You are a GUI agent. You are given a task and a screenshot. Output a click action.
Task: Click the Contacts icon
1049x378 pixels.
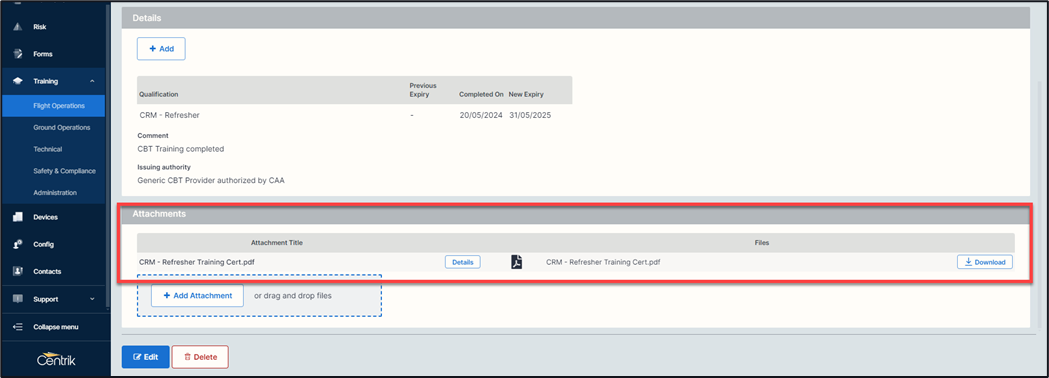pos(18,272)
